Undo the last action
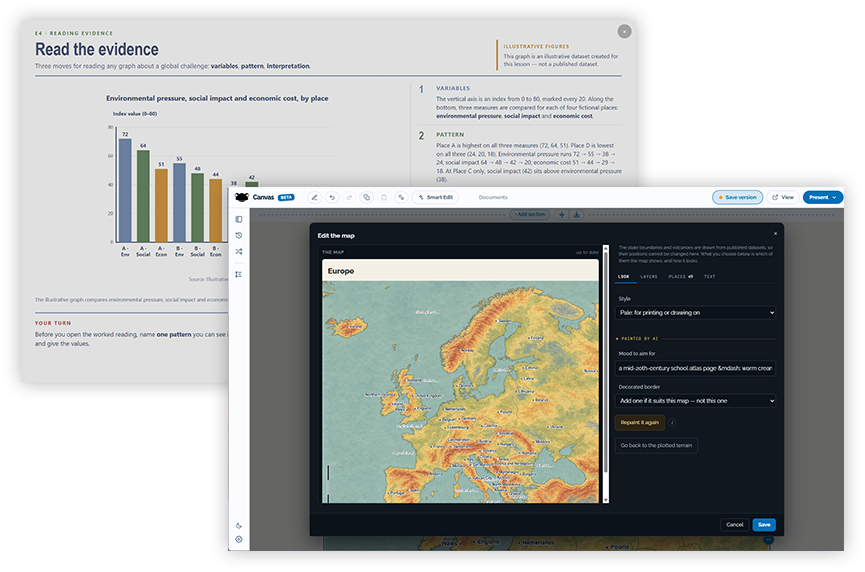 pos(332,197)
